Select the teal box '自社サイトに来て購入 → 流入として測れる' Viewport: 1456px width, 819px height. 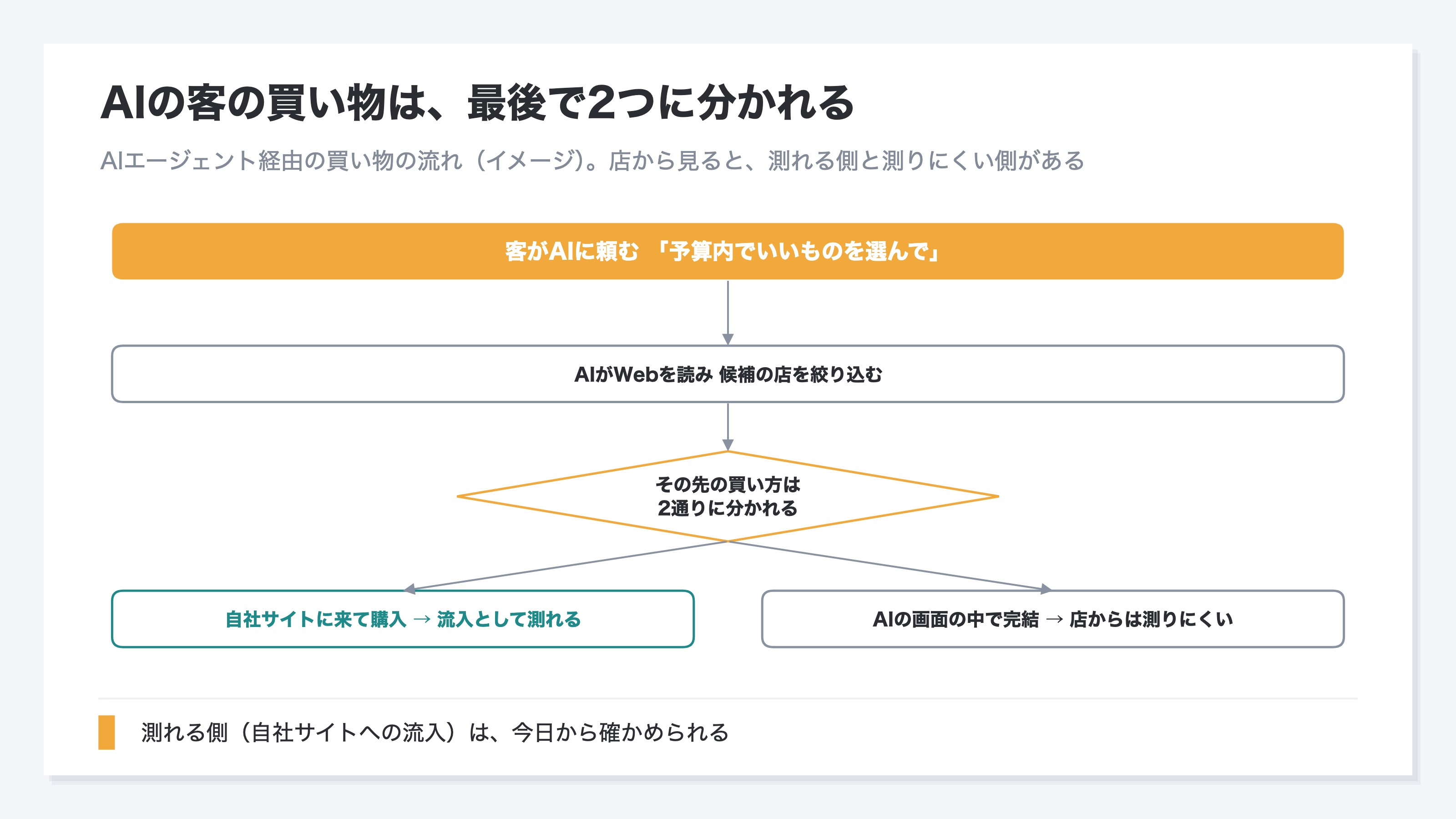point(402,619)
